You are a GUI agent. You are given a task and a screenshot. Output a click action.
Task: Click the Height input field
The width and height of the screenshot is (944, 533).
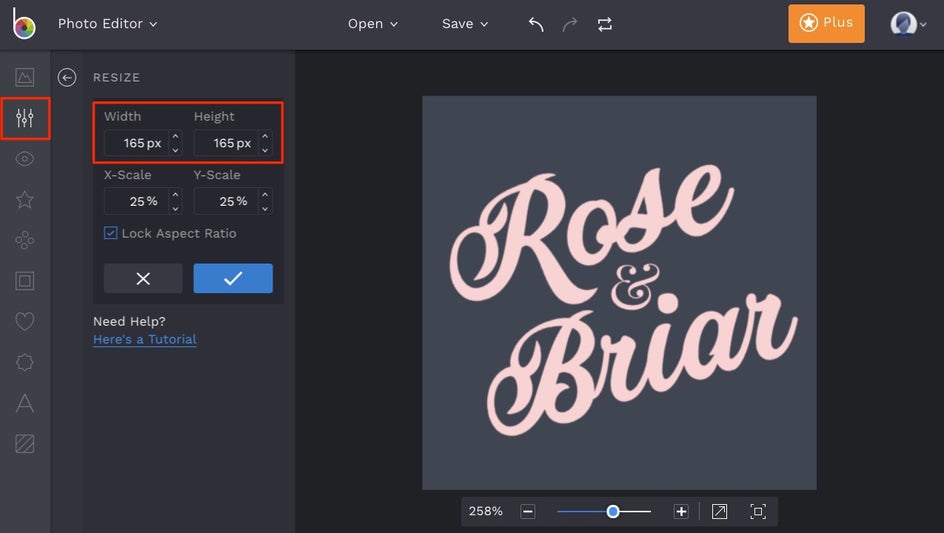(224, 143)
